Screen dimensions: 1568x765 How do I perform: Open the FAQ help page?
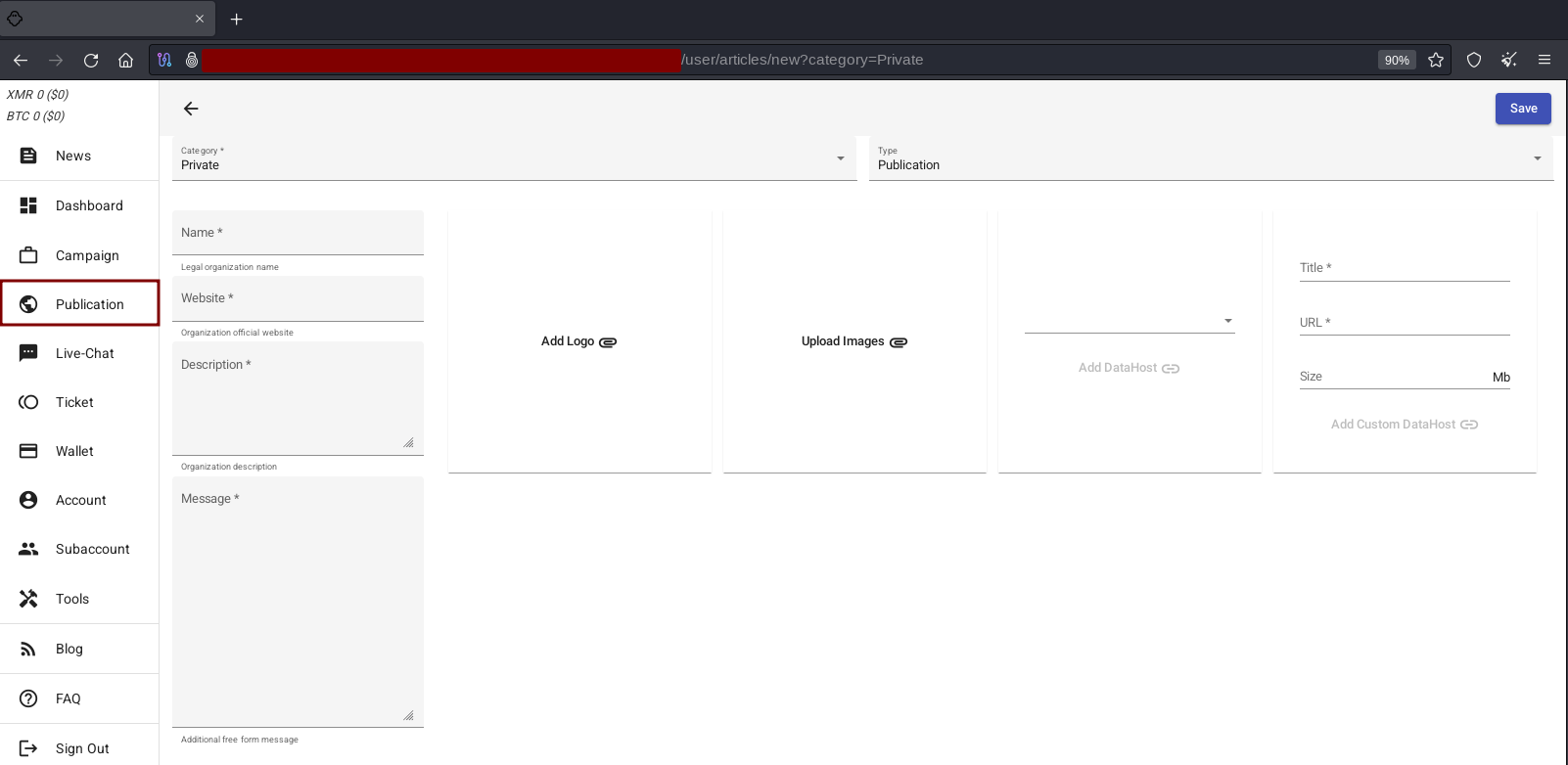click(68, 698)
